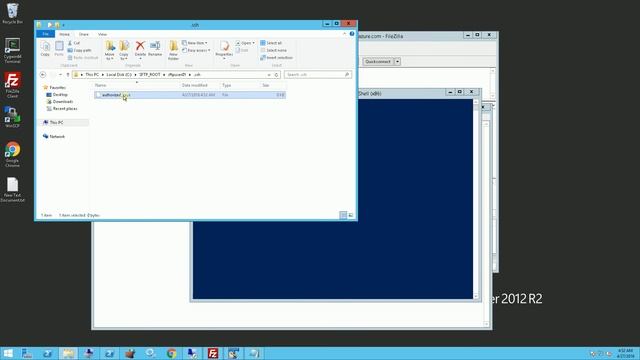Image resolution: width=640 pixels, height=360 pixels.
Task: Open Desktop in the navigation pane
Action: tap(57, 95)
